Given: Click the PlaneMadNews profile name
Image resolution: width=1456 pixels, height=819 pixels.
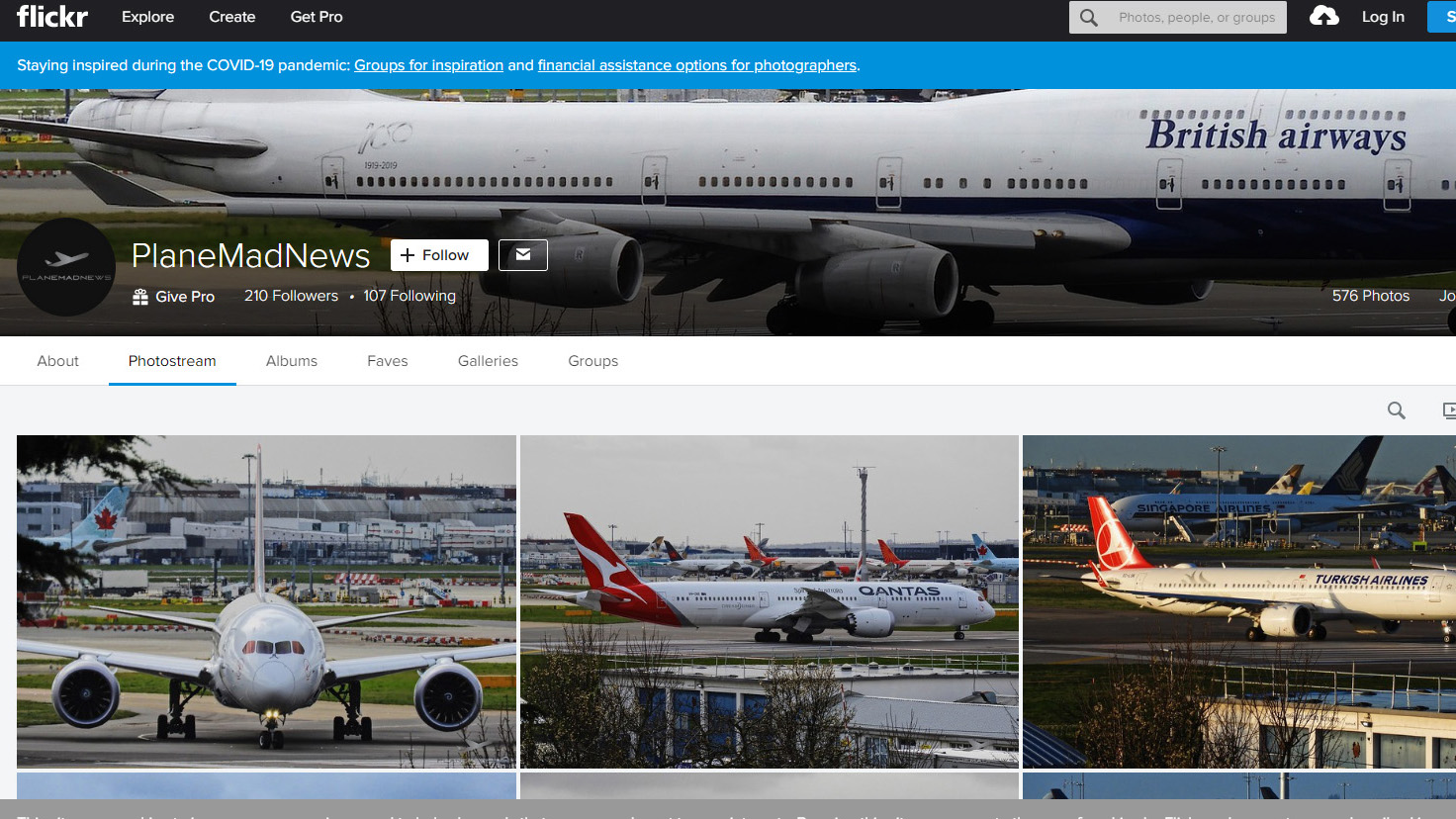Looking at the screenshot, I should 250,255.
